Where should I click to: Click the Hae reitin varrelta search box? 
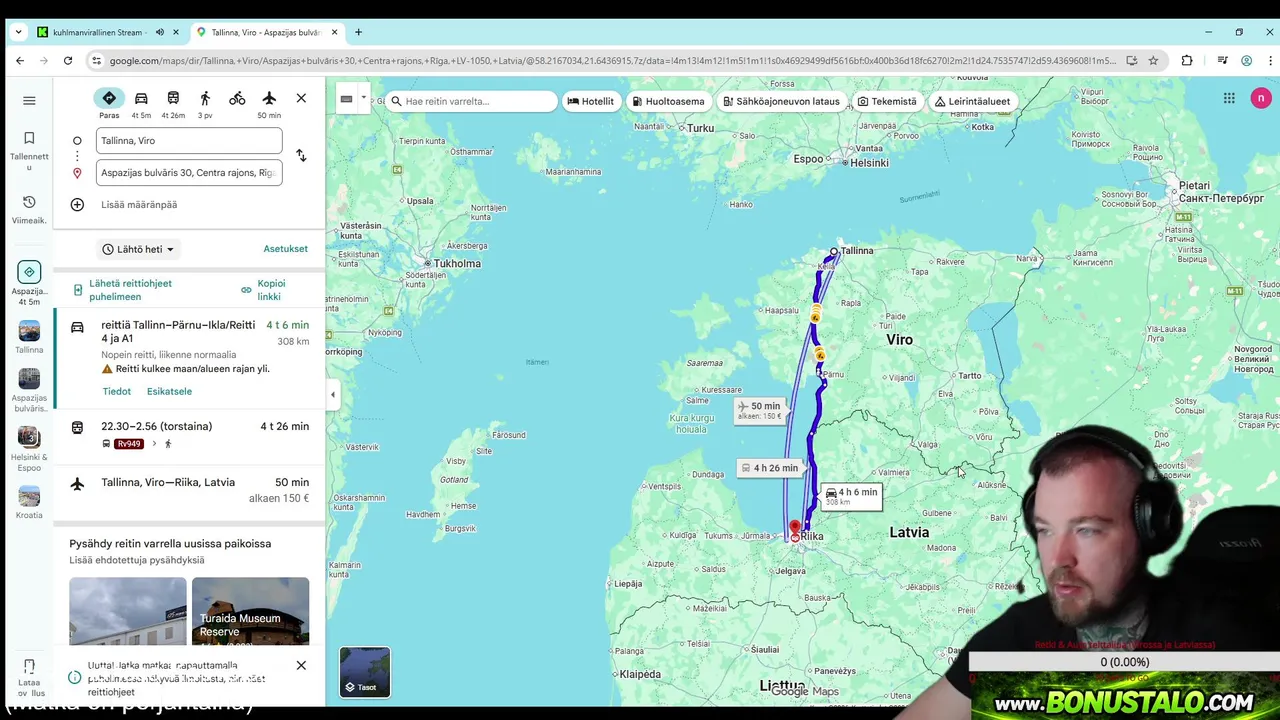coord(471,101)
